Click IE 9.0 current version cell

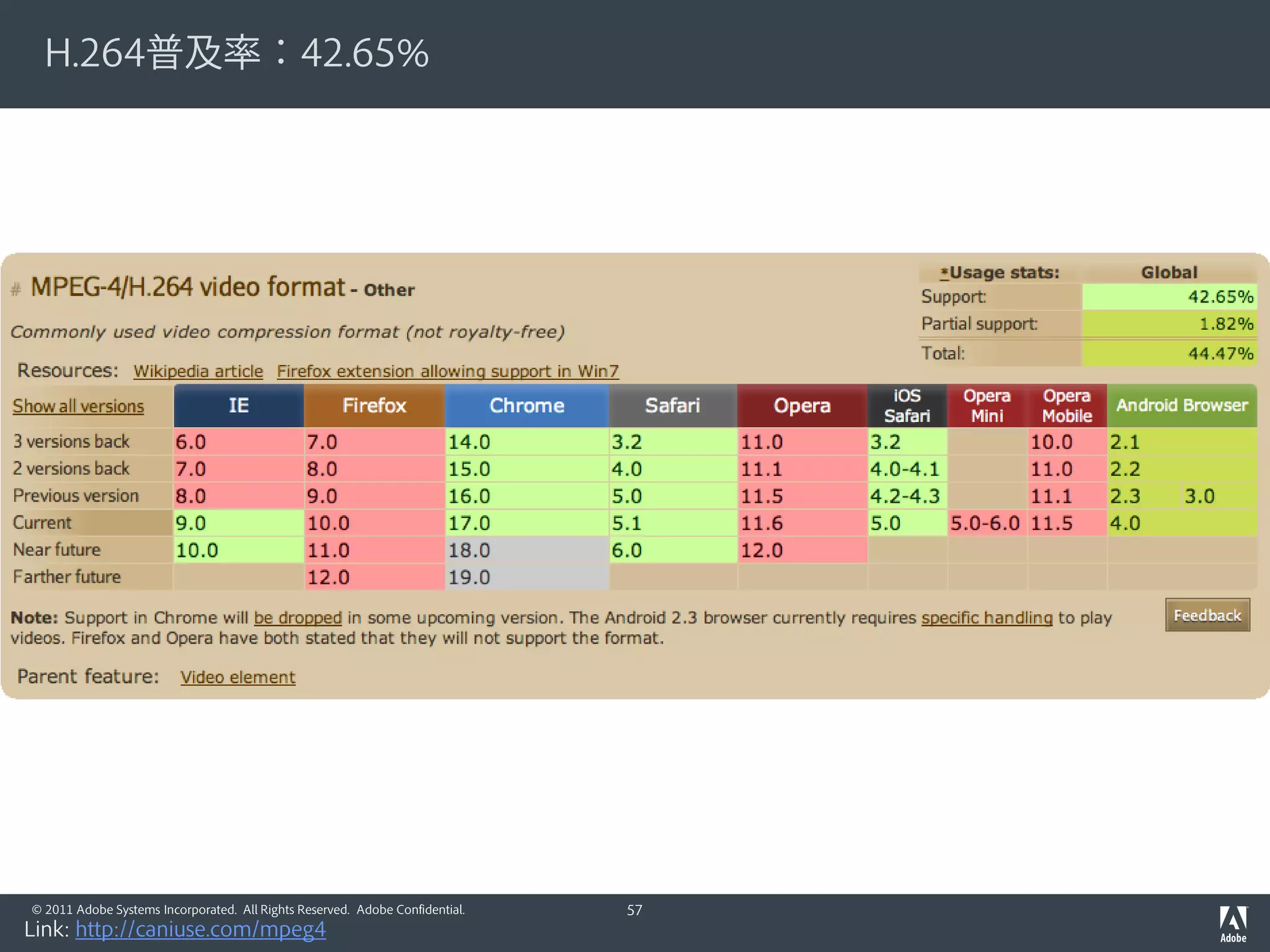tap(239, 523)
